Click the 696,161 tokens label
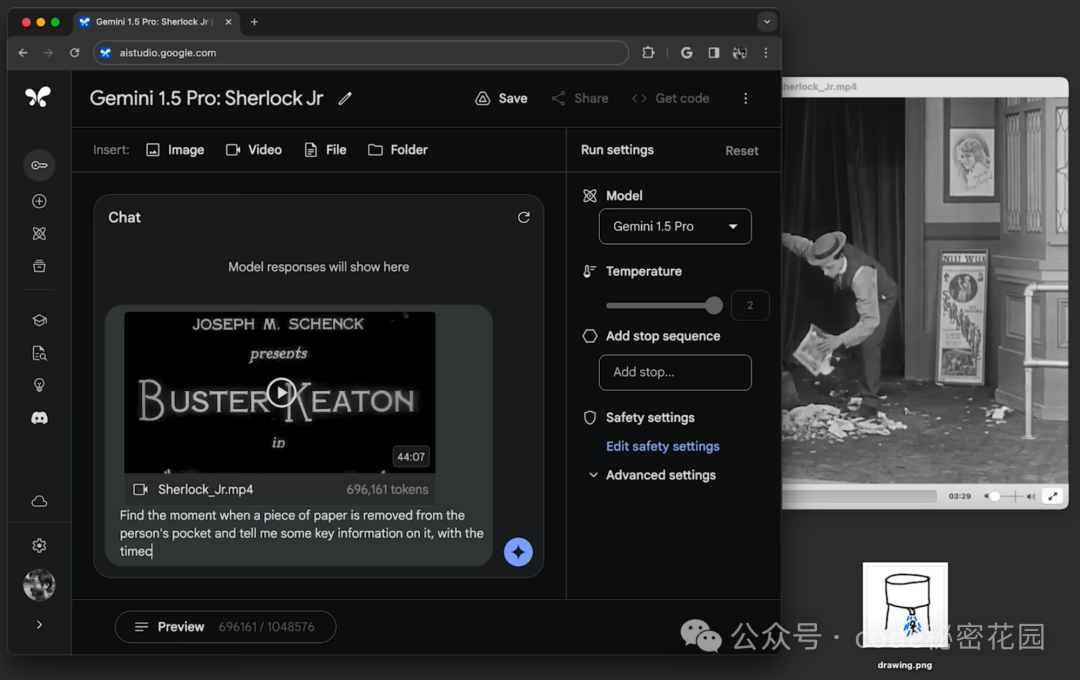 tap(387, 489)
